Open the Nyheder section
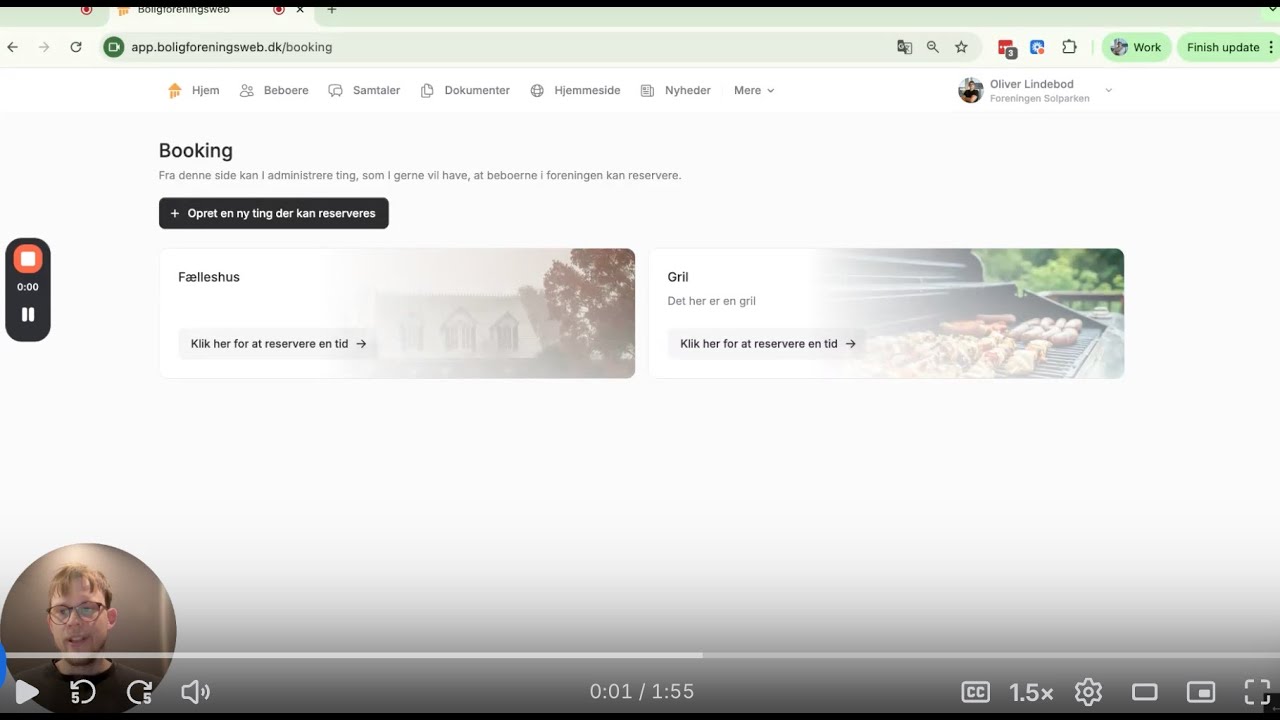 point(676,90)
